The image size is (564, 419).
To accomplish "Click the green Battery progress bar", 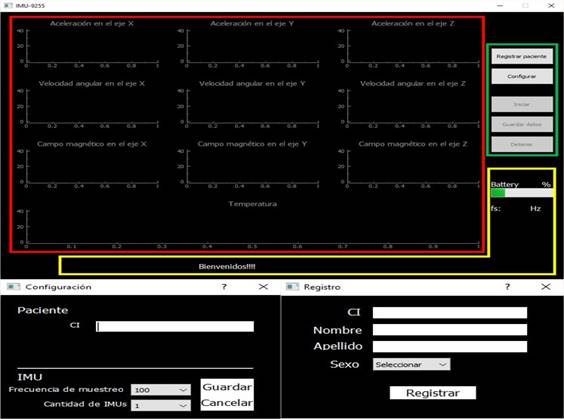I will tap(522, 193).
